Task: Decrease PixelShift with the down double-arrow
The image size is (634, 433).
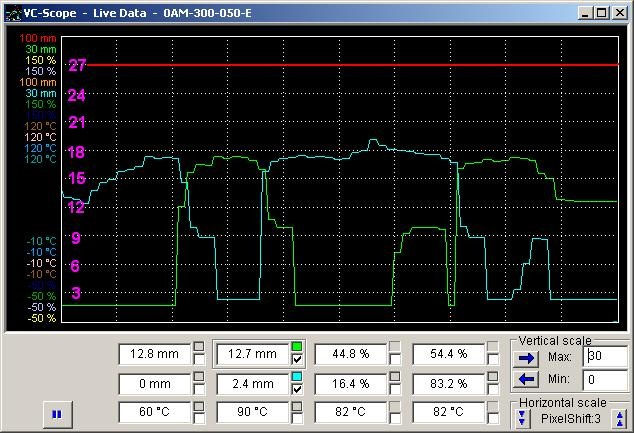Action: (522, 418)
